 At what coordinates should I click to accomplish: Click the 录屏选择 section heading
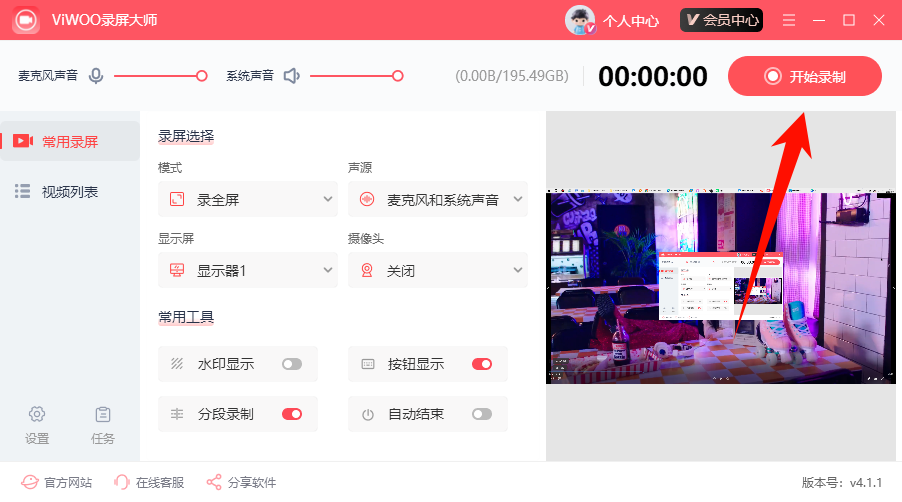pyautogui.click(x=186, y=136)
